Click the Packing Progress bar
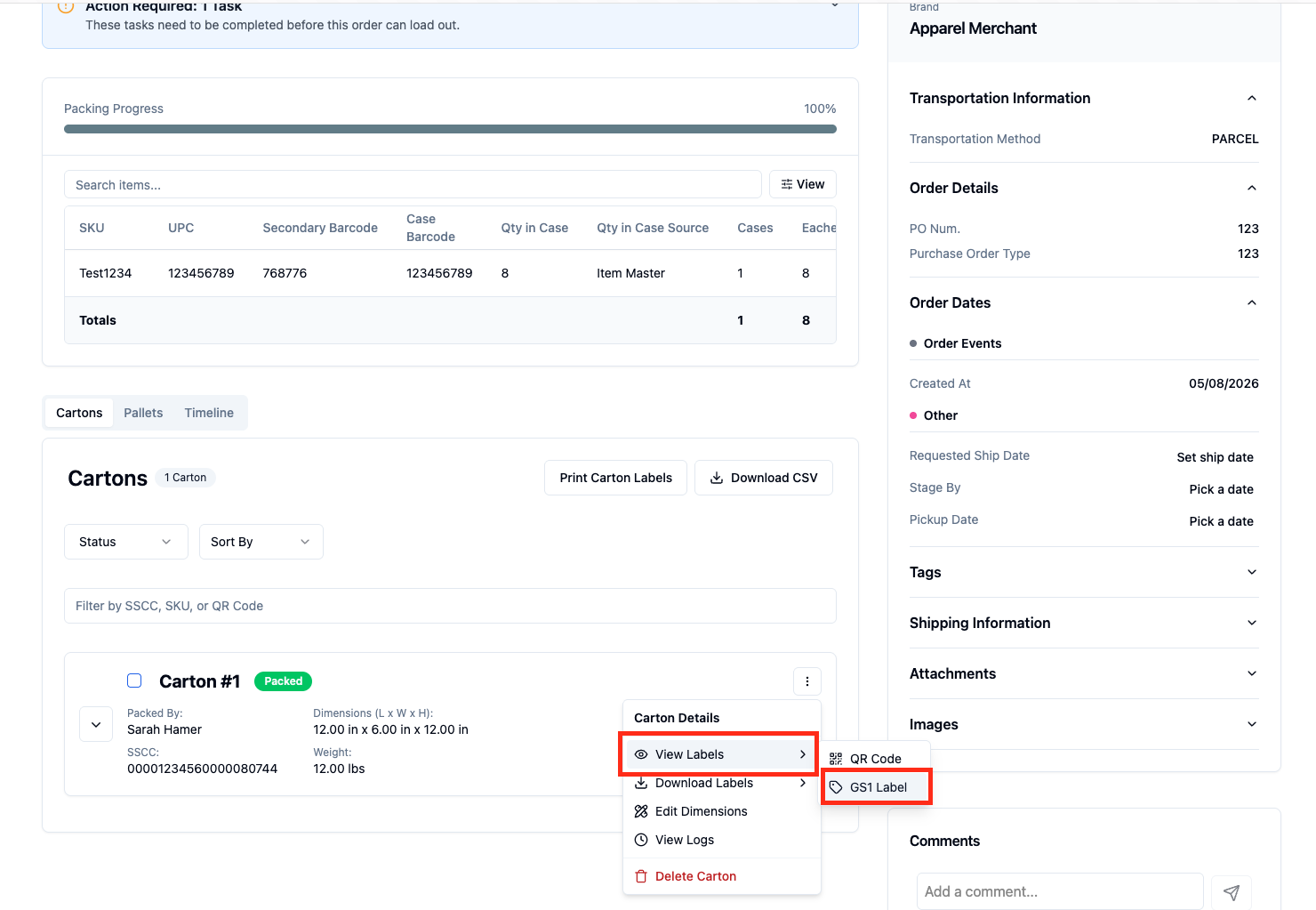 click(450, 129)
